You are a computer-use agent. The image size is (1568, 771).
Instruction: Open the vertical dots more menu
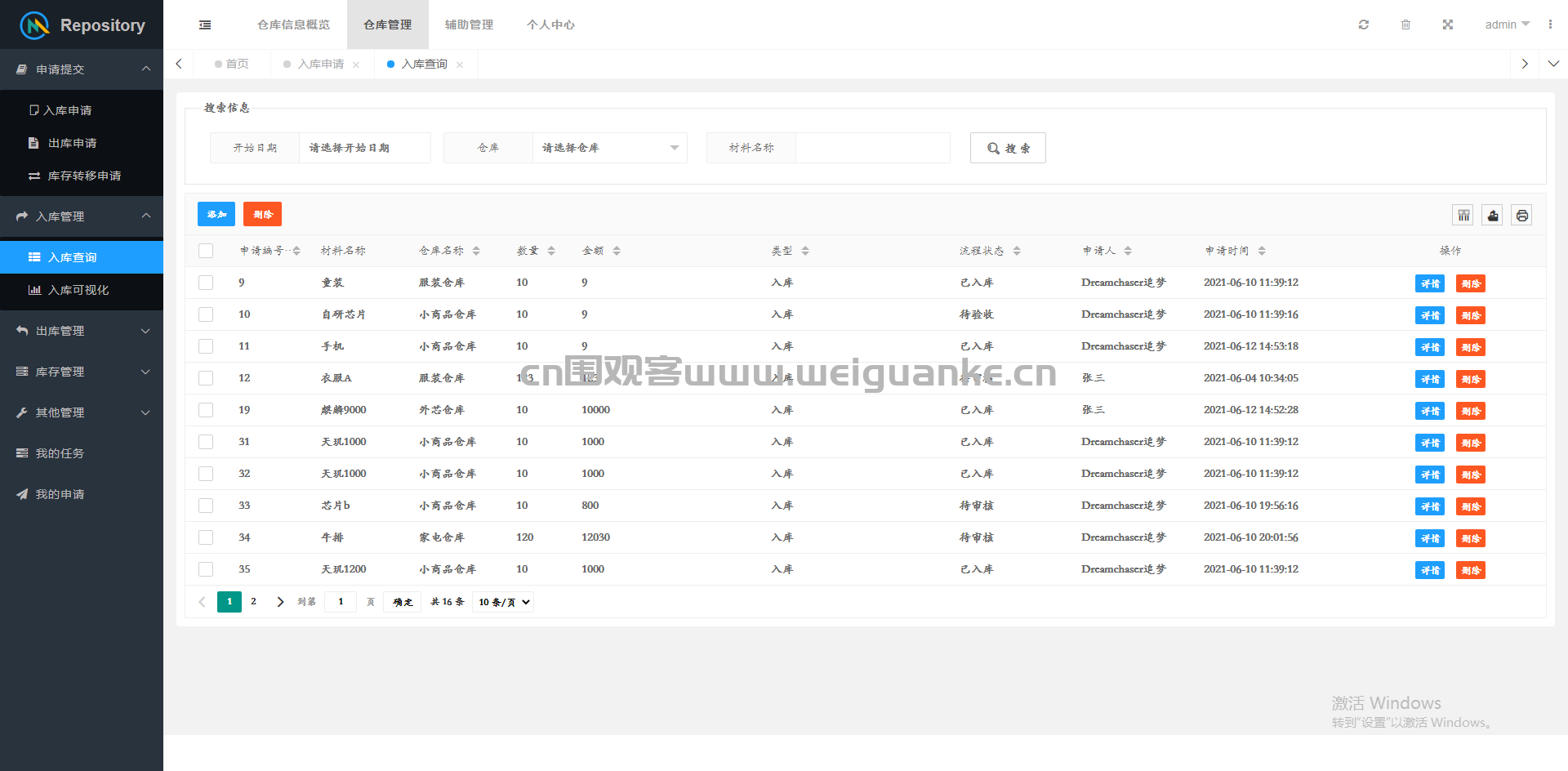pyautogui.click(x=1550, y=25)
